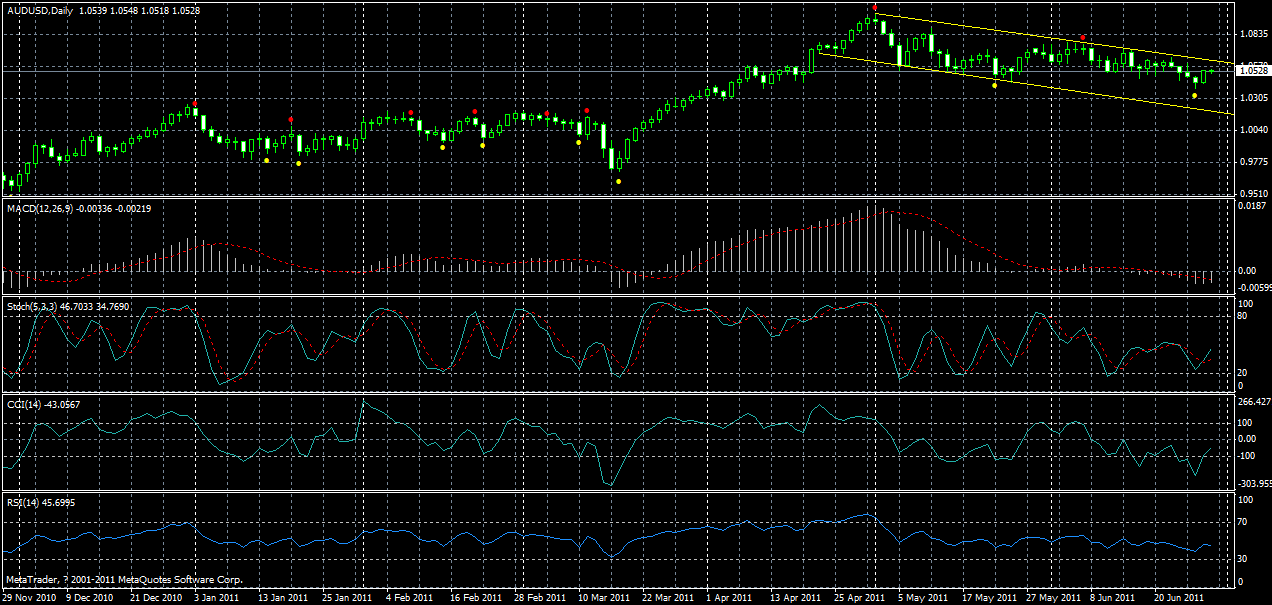
Task: Click the 28 Feb 2011 date label
Action: pos(539,597)
